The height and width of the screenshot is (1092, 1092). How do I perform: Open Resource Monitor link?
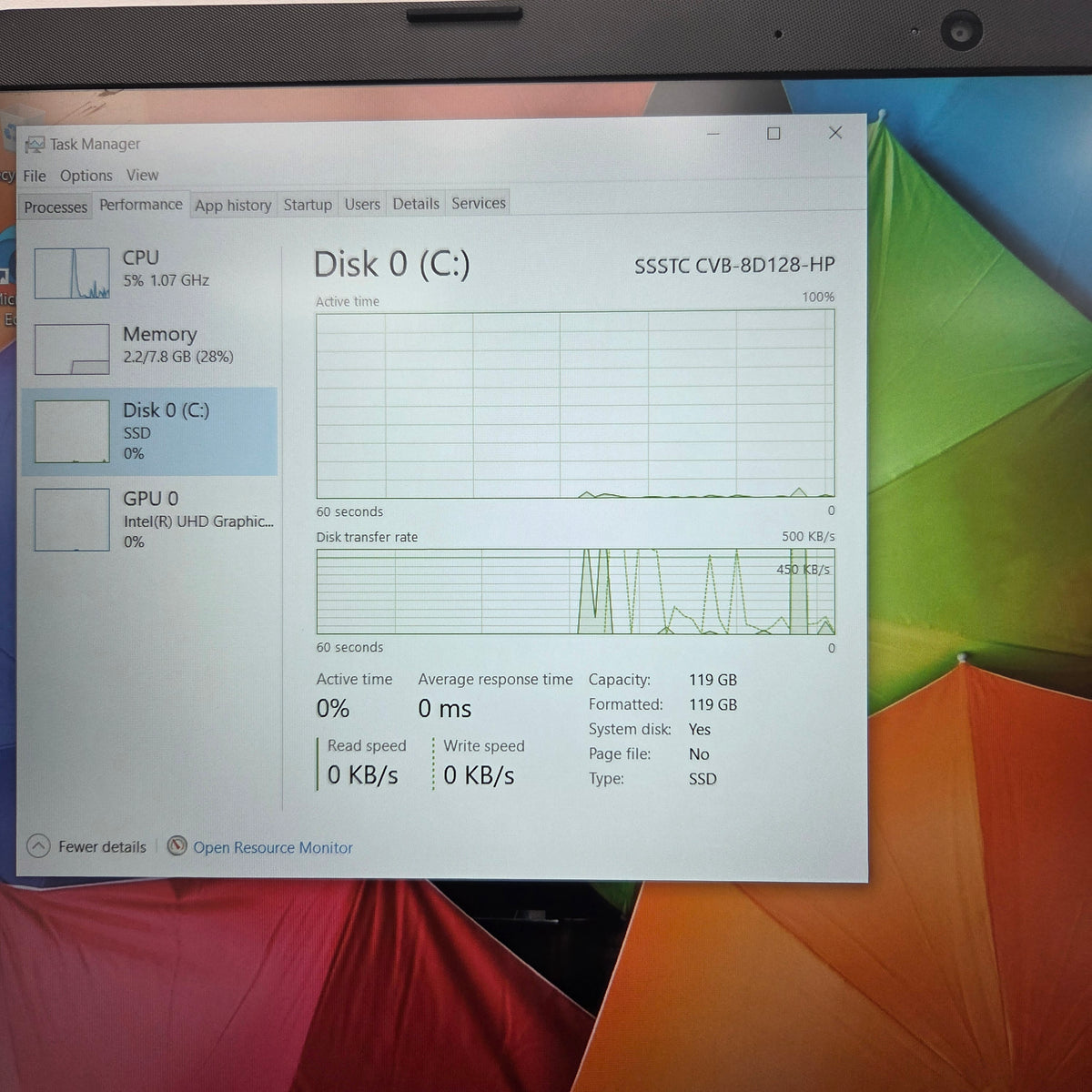(272, 847)
